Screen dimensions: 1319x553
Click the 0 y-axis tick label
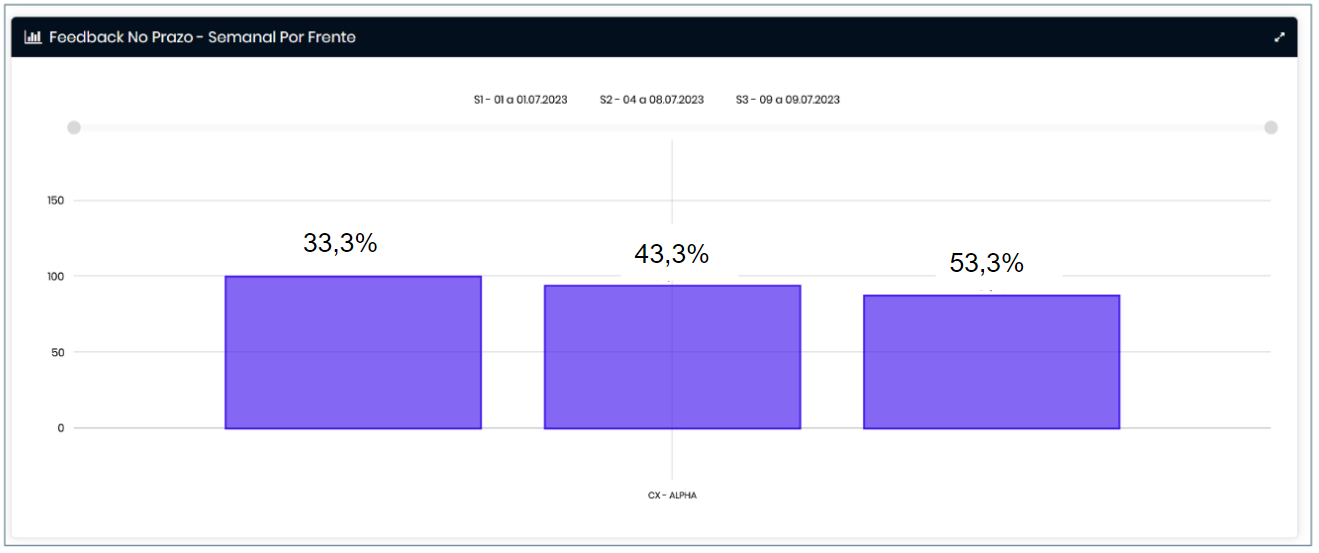coord(61,428)
